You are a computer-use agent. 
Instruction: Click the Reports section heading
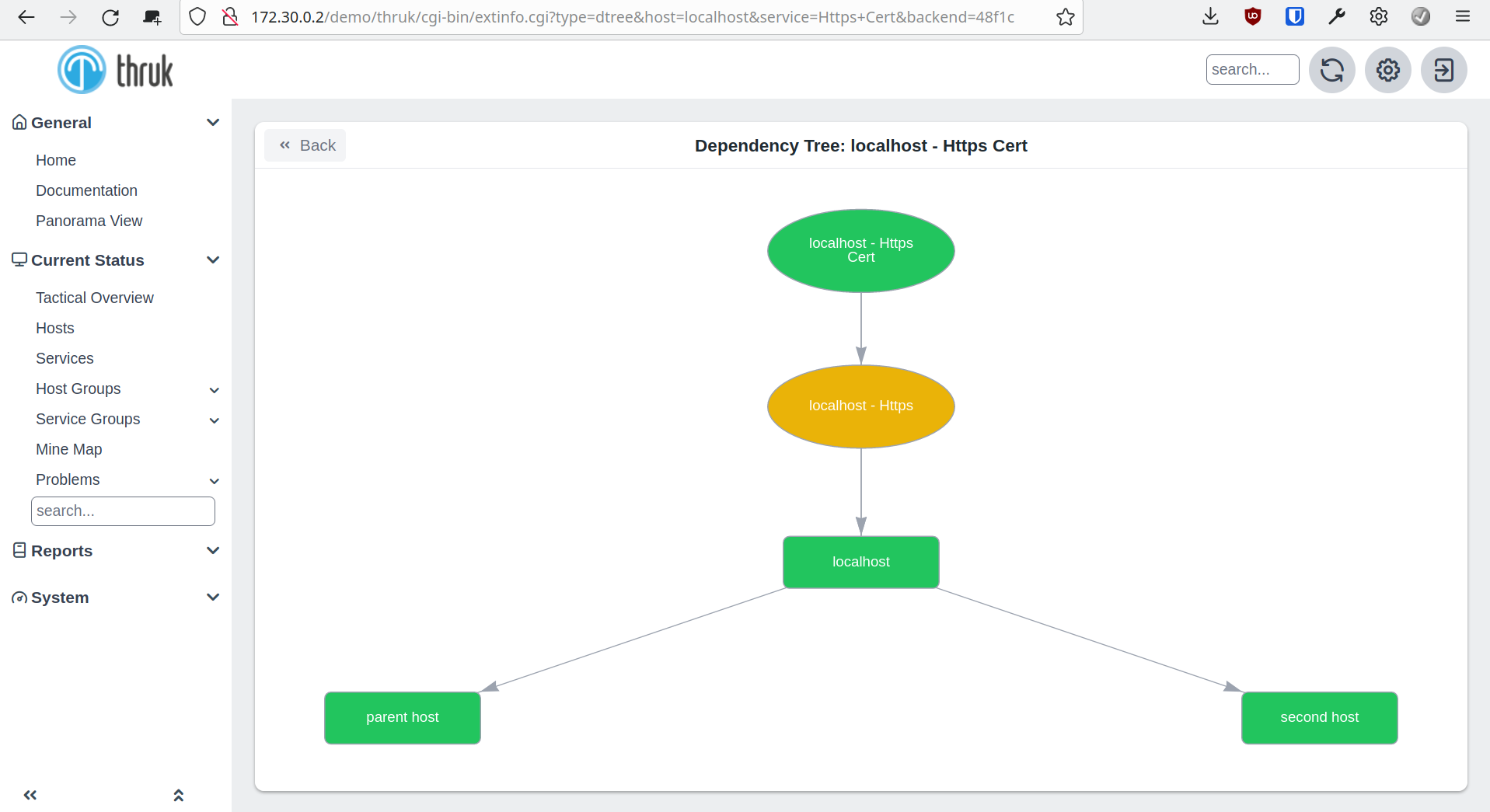pyautogui.click(x=62, y=551)
